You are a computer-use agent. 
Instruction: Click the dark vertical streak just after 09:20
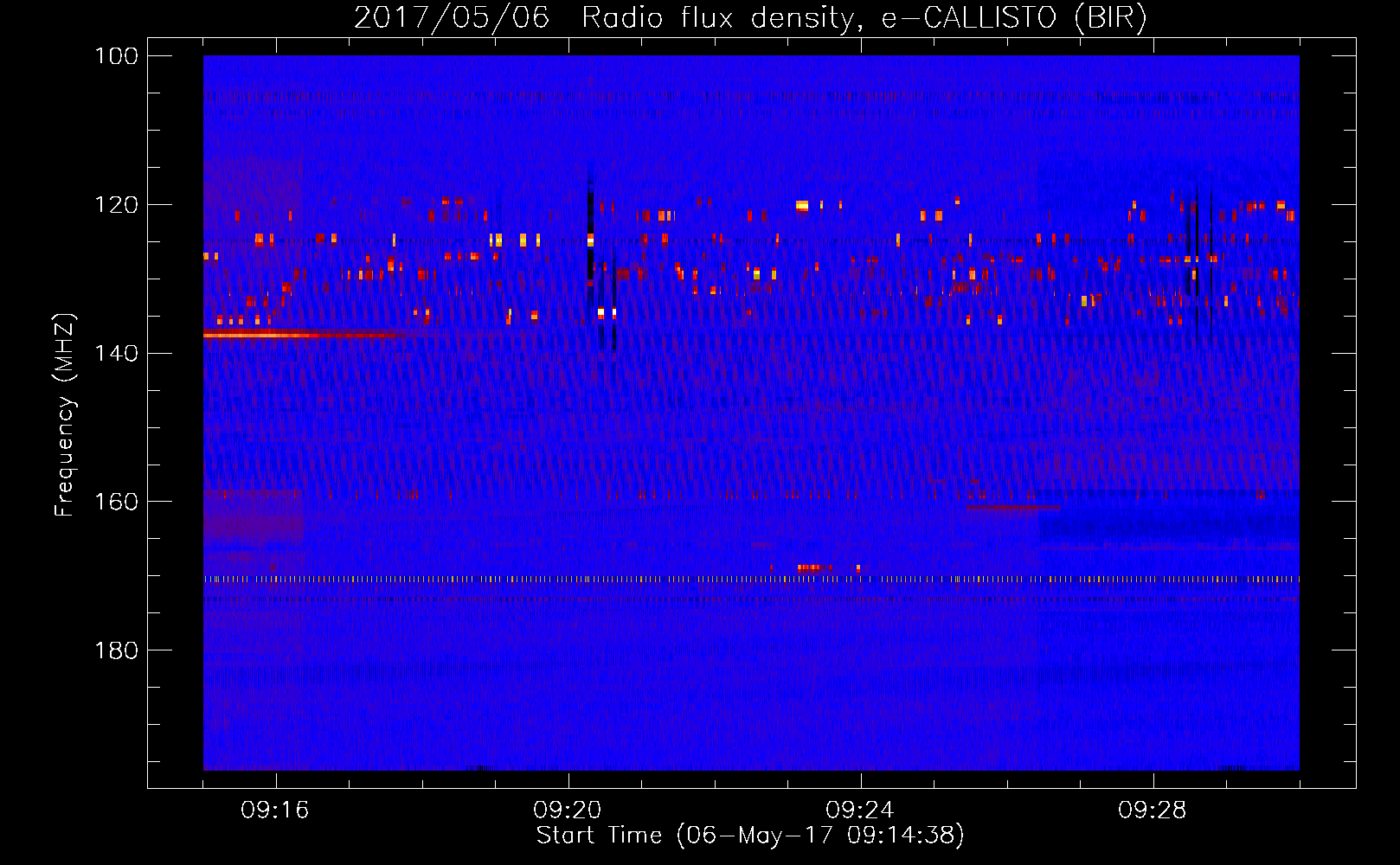[590, 234]
